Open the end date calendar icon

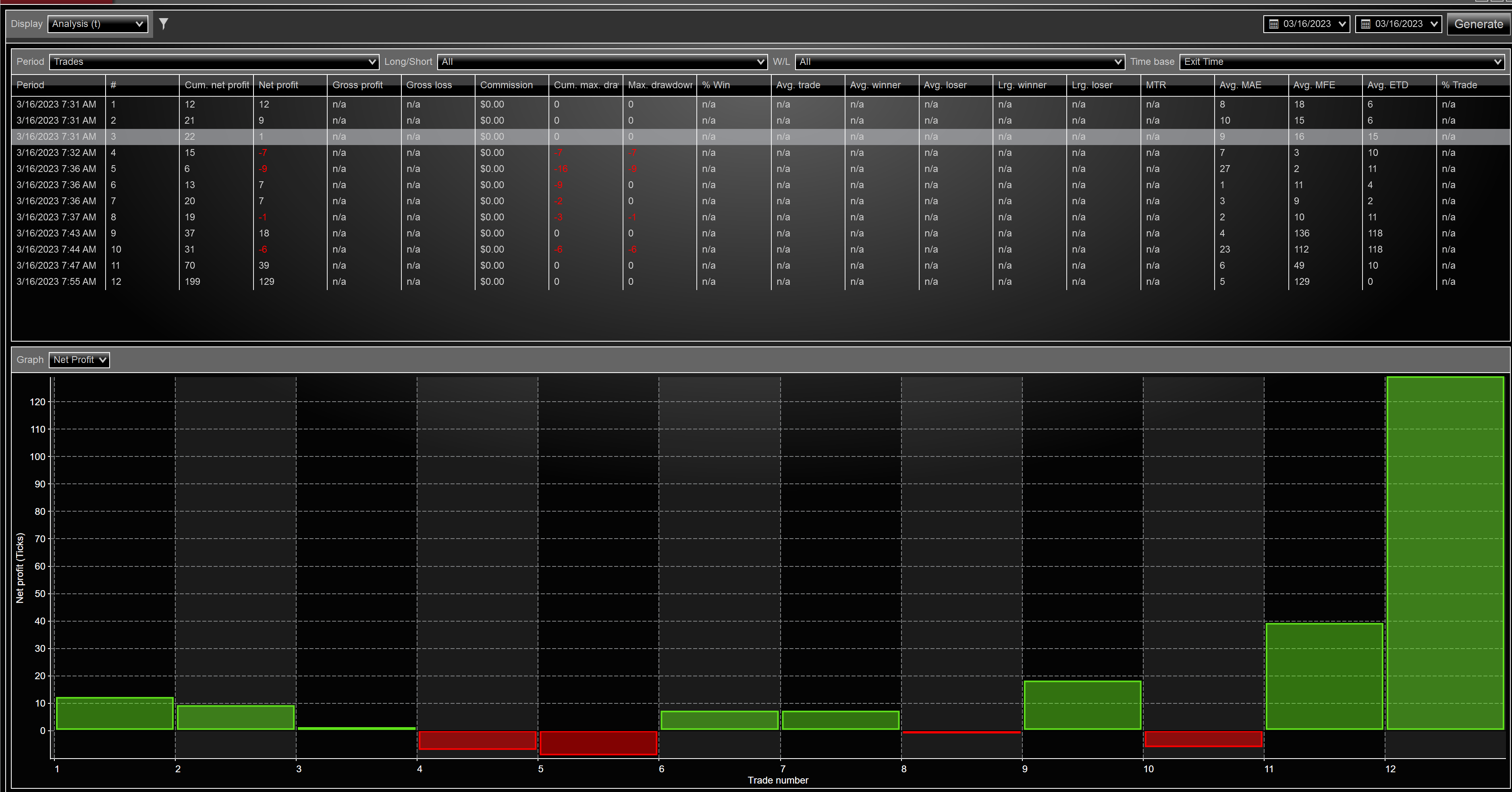(x=1366, y=24)
